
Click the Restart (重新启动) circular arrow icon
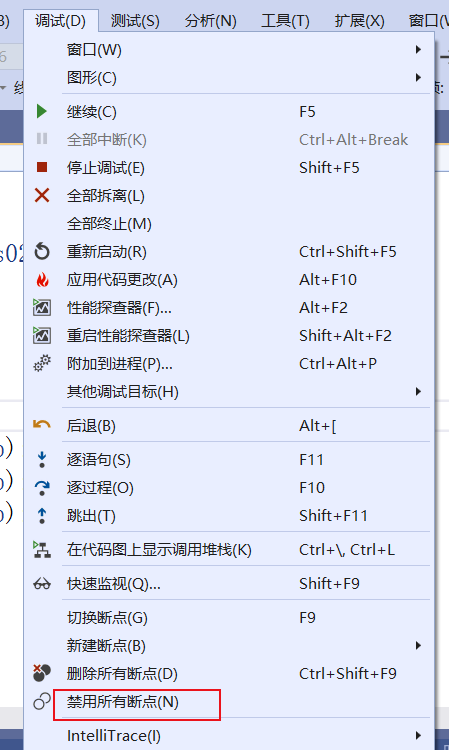click(x=42, y=252)
